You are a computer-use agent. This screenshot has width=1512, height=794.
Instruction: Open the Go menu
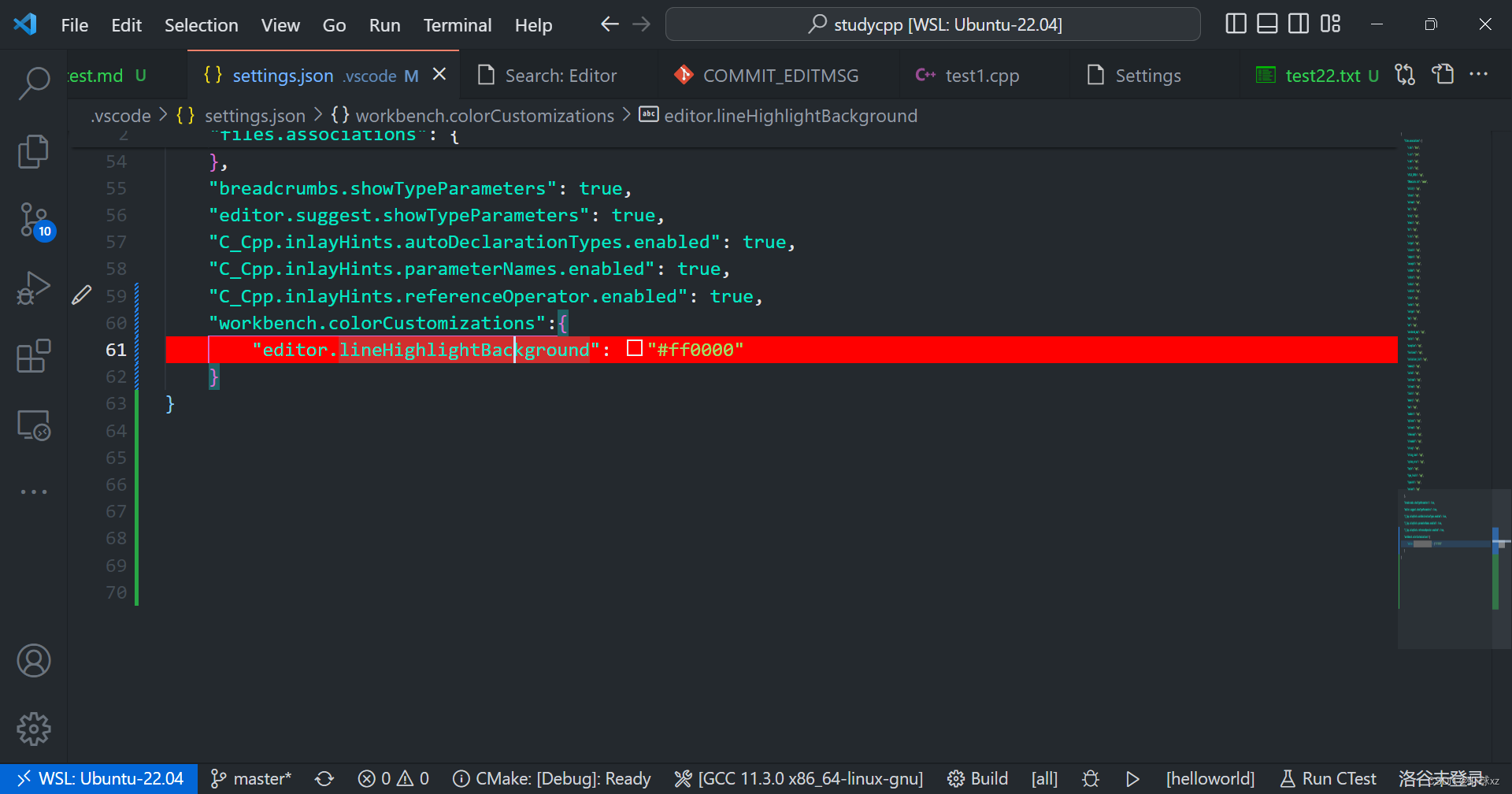pyautogui.click(x=334, y=25)
